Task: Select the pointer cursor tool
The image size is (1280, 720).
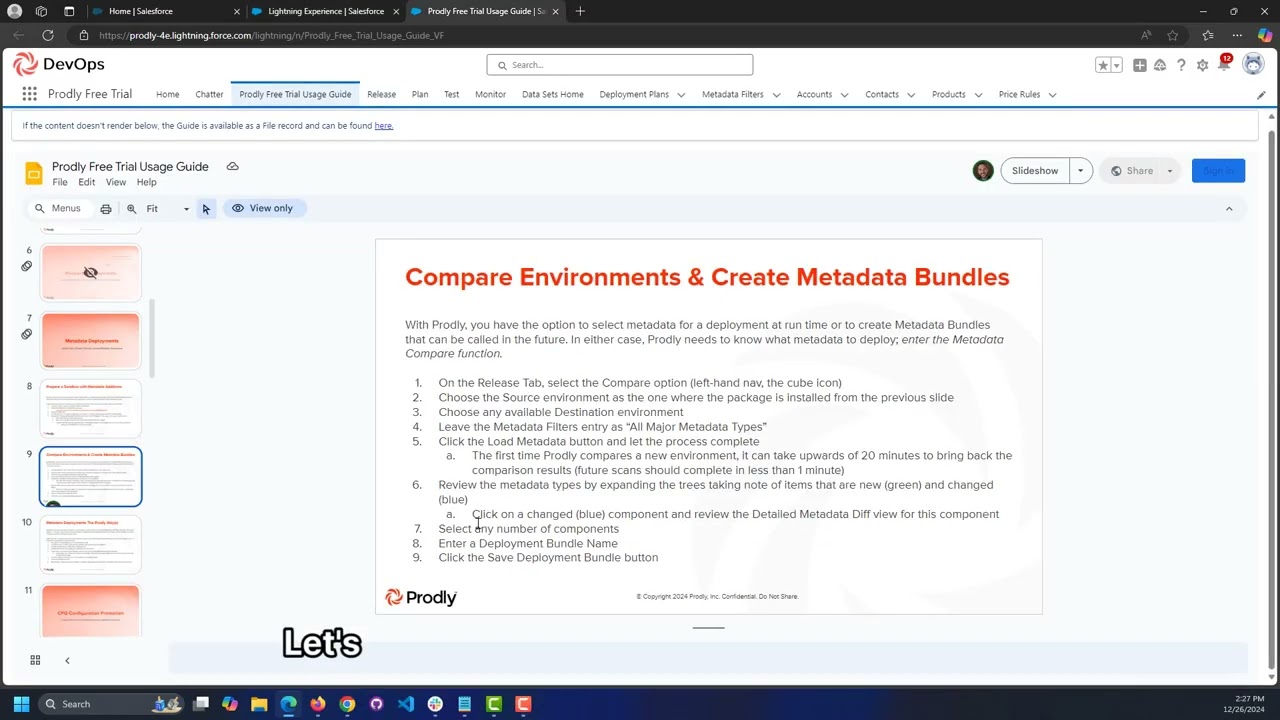Action: pos(206,208)
